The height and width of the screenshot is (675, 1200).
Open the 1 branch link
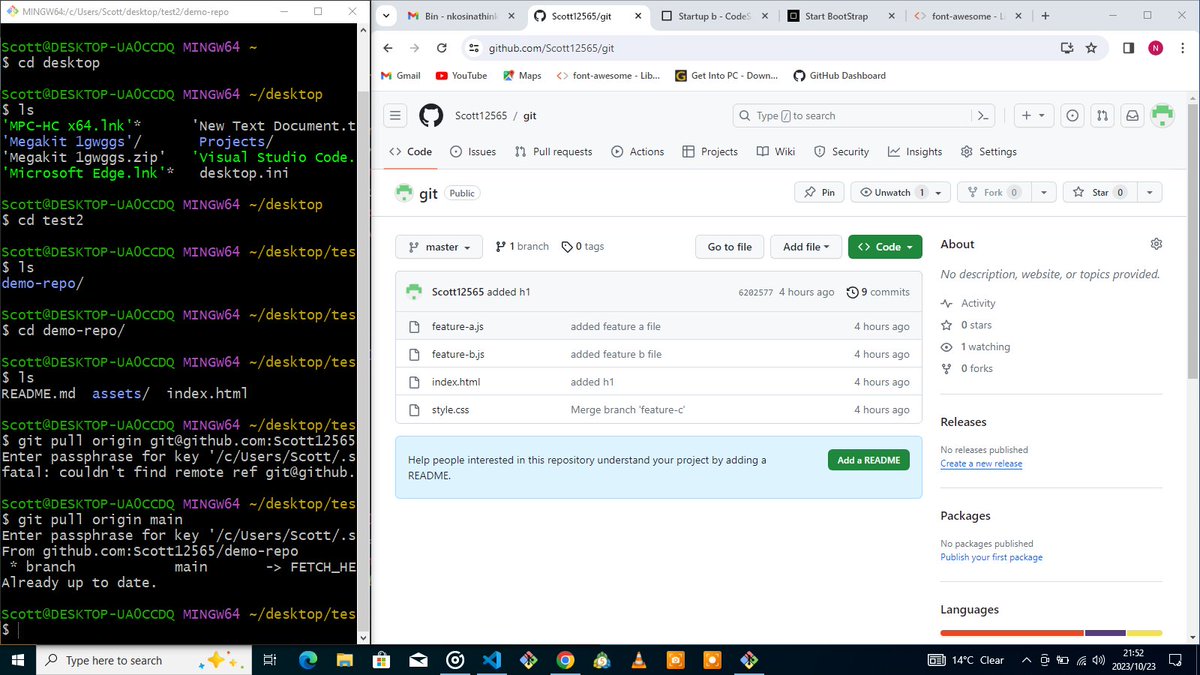tap(522, 247)
